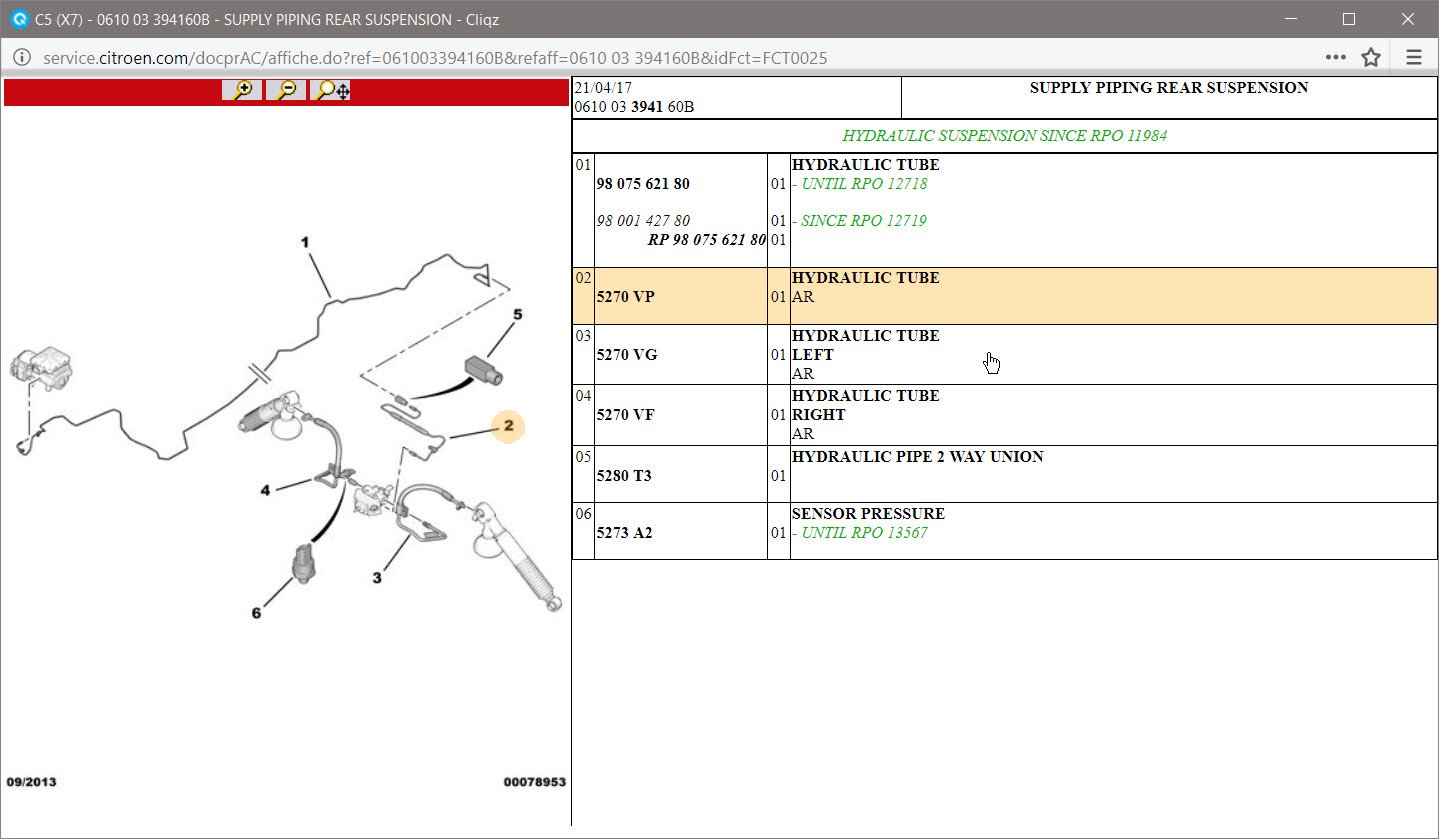The width and height of the screenshot is (1439, 839).
Task: Click the 'SENSOR PRESSURE' description
Action: 868,514
